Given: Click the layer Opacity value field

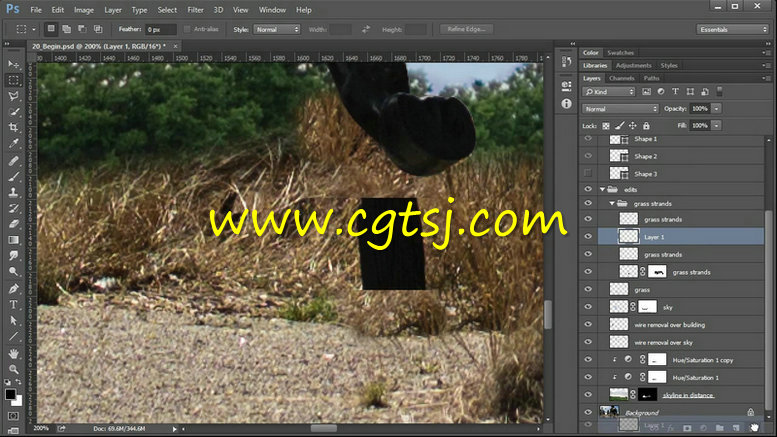Looking at the screenshot, I should [x=700, y=109].
